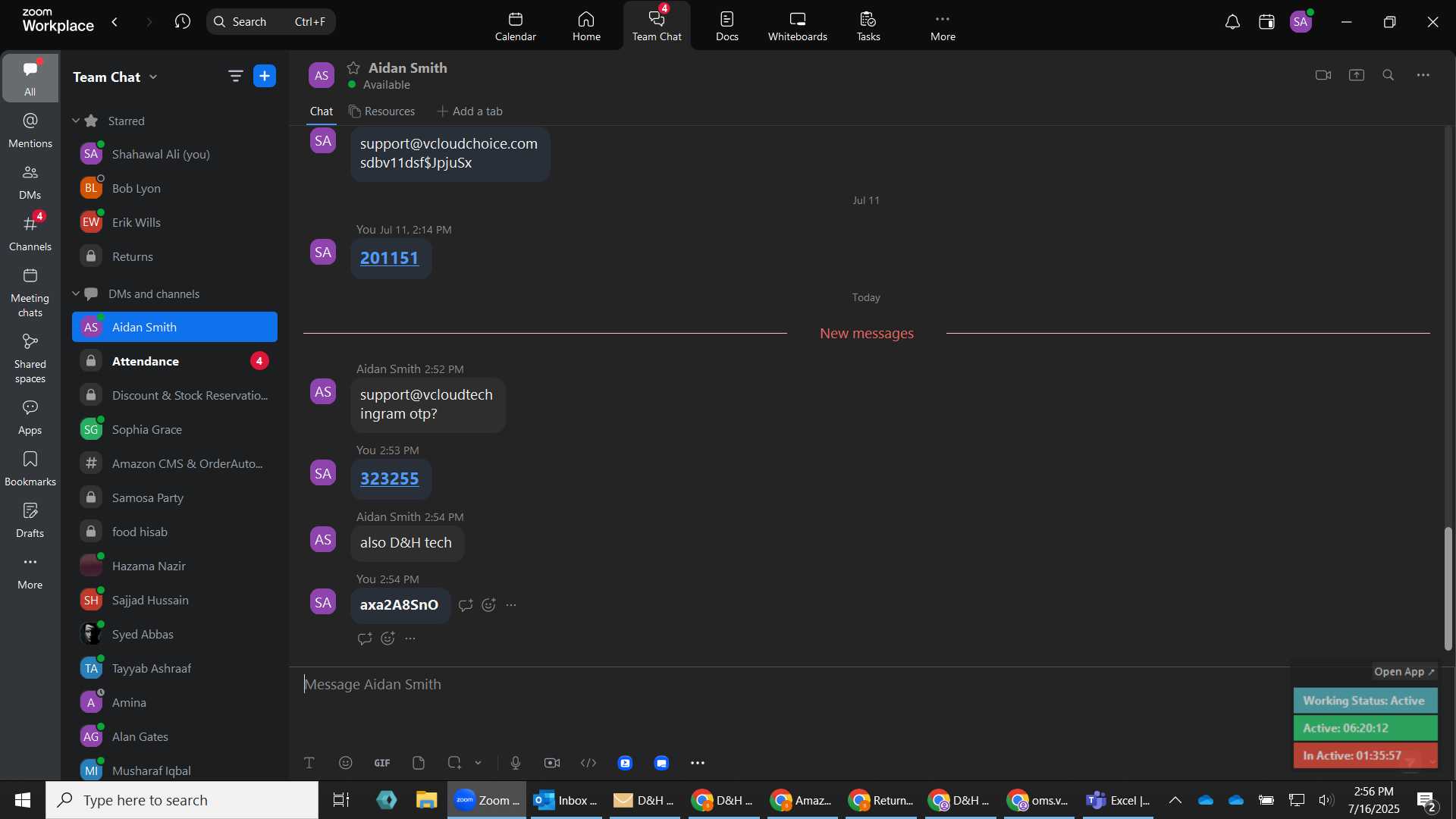The height and width of the screenshot is (819, 1456).
Task: Open chat with Sajjad Hussain
Action: click(x=174, y=600)
